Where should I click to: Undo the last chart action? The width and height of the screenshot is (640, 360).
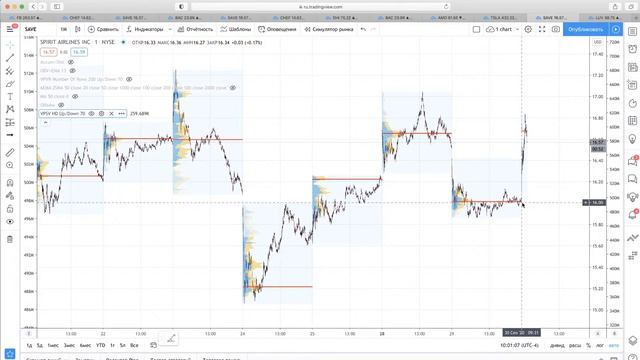coord(363,29)
